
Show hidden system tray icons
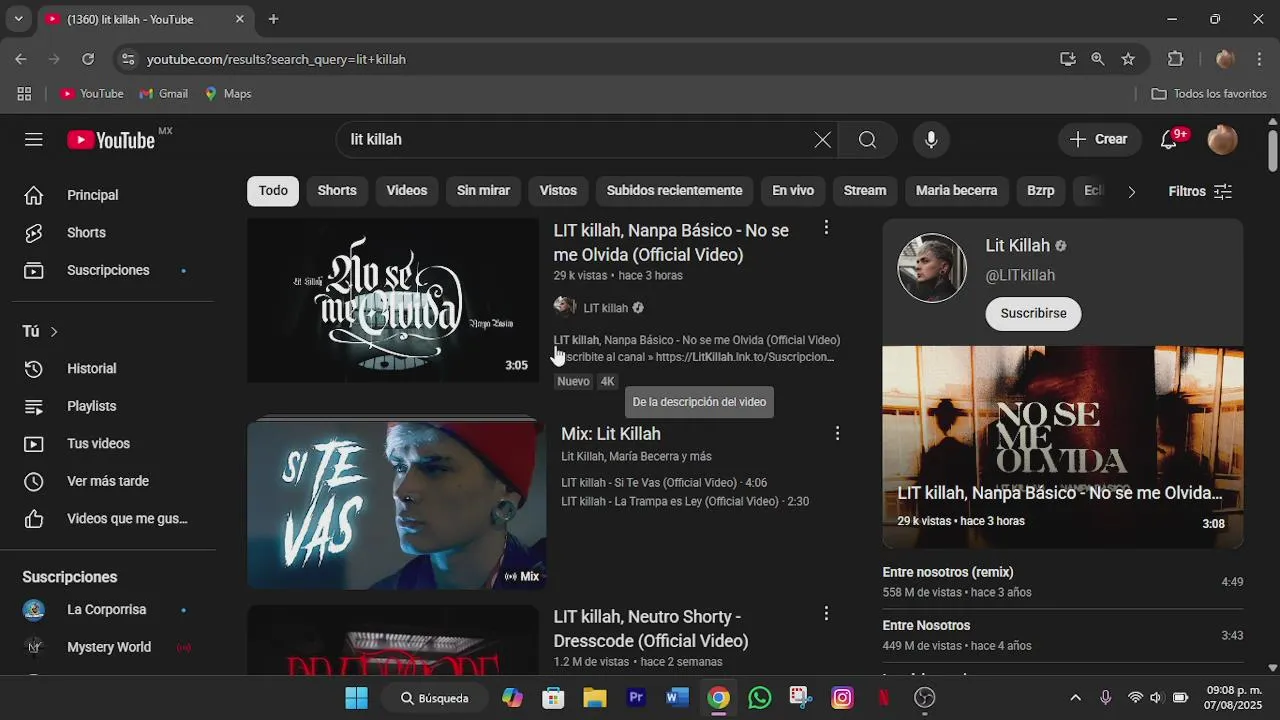[x=1075, y=698]
